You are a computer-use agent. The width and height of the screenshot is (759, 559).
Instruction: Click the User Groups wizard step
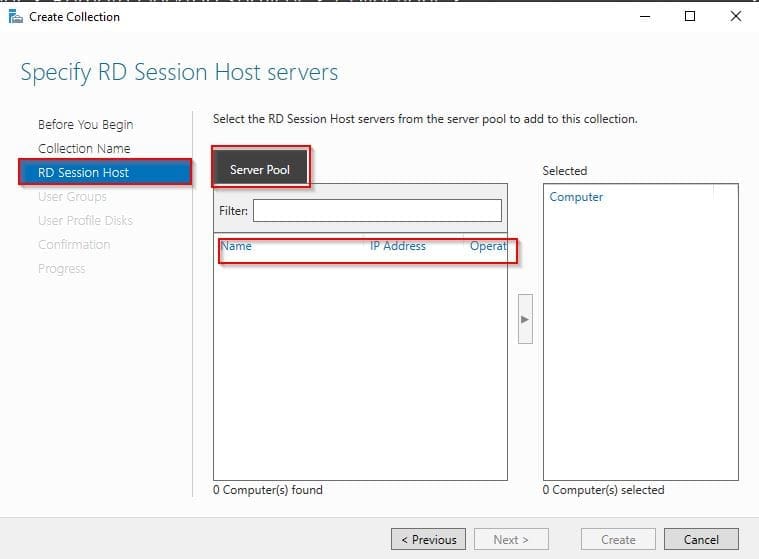72,197
